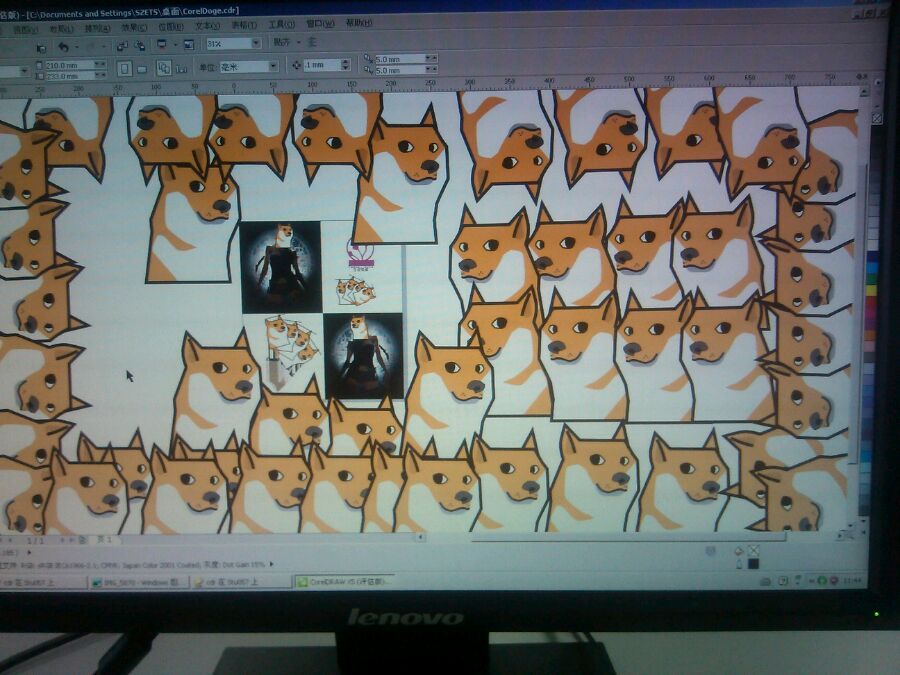Select the purple logo on the canvas
Viewport: 900px width, 675px height.
pyautogui.click(x=360, y=254)
